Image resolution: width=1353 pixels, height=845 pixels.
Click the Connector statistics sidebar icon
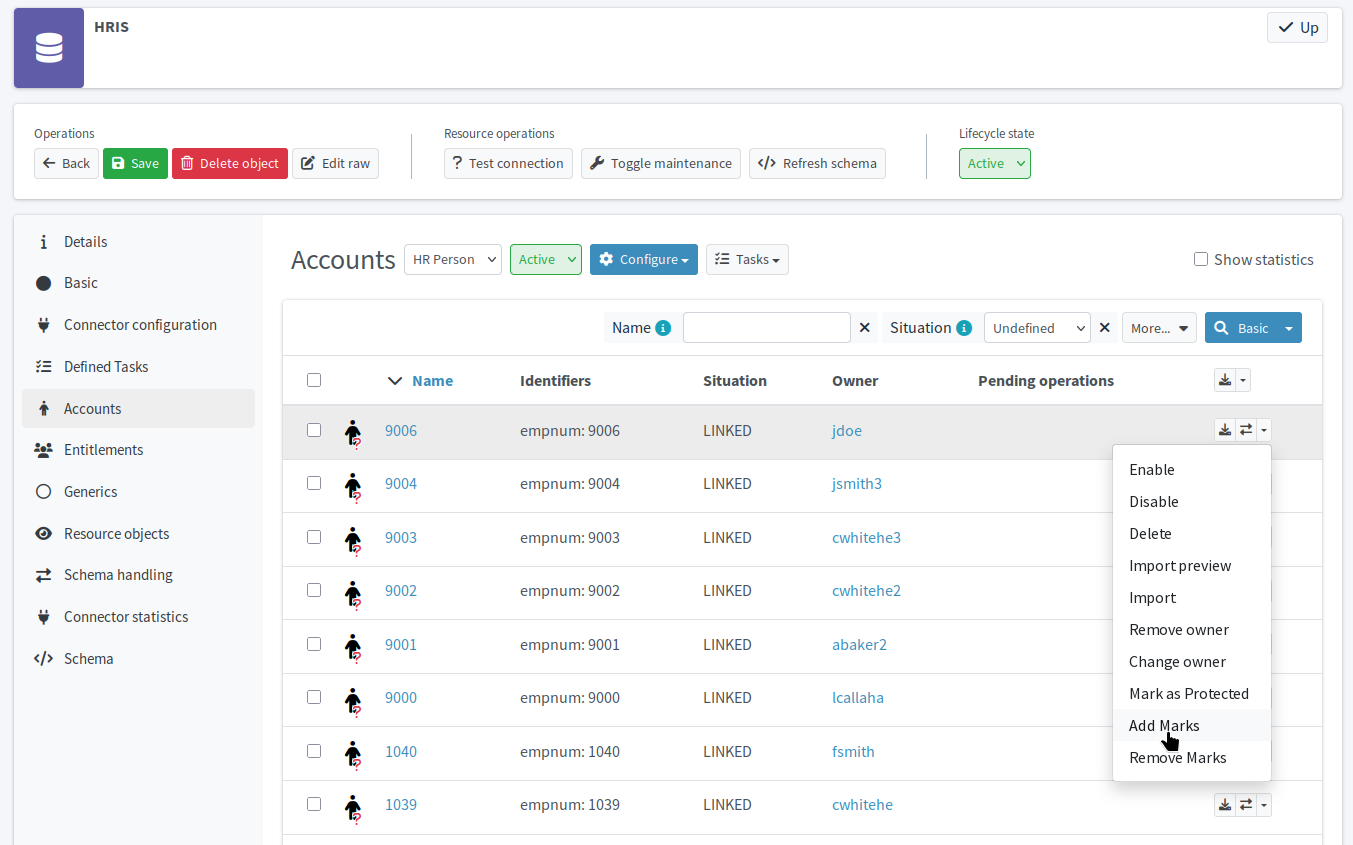(44, 616)
